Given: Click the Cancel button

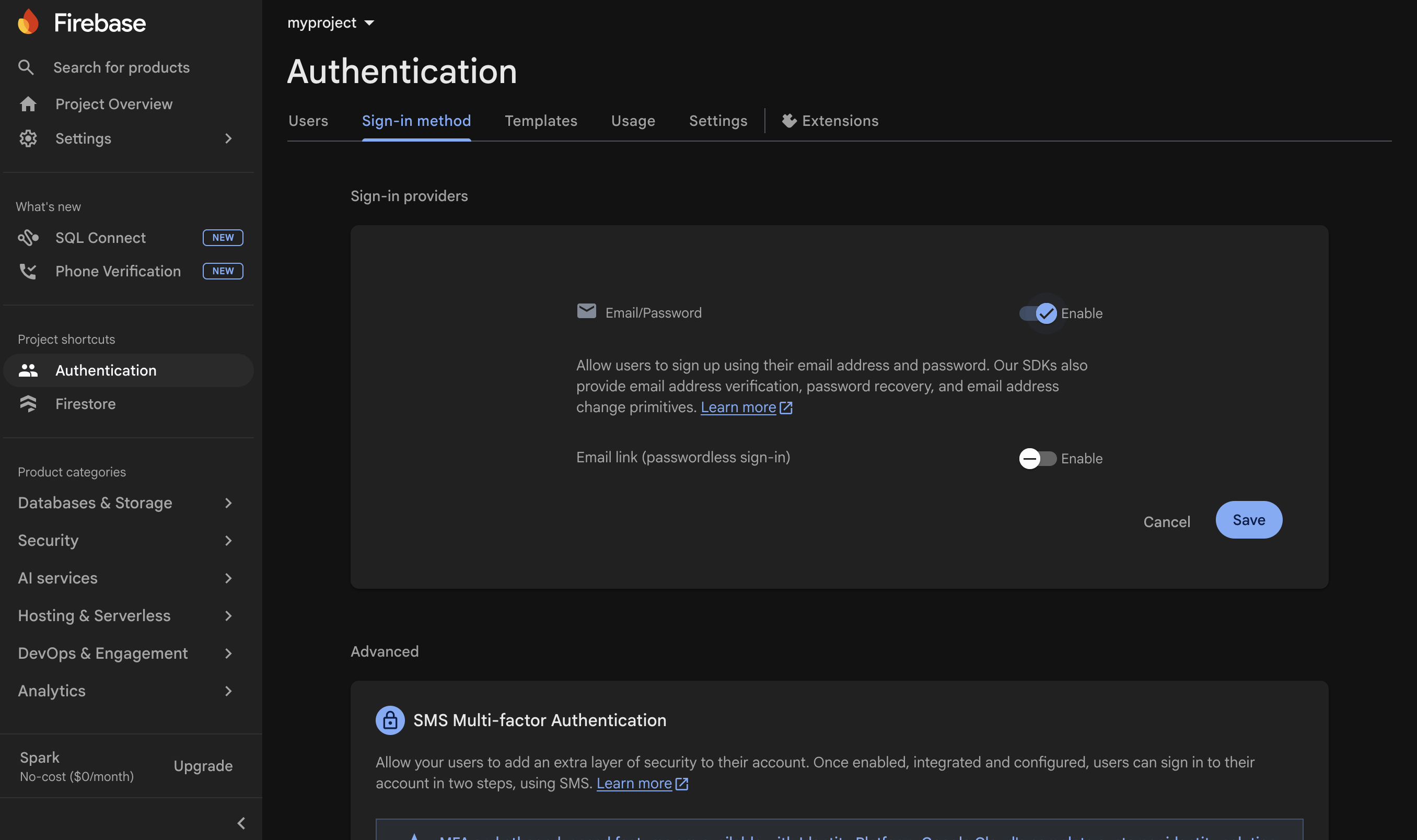Looking at the screenshot, I should [x=1166, y=522].
